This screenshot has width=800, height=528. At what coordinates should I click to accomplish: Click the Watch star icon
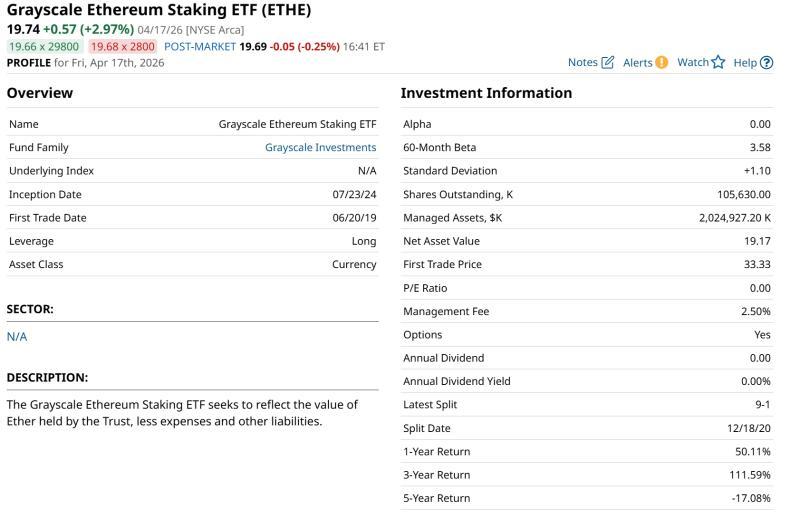pyautogui.click(x=718, y=62)
